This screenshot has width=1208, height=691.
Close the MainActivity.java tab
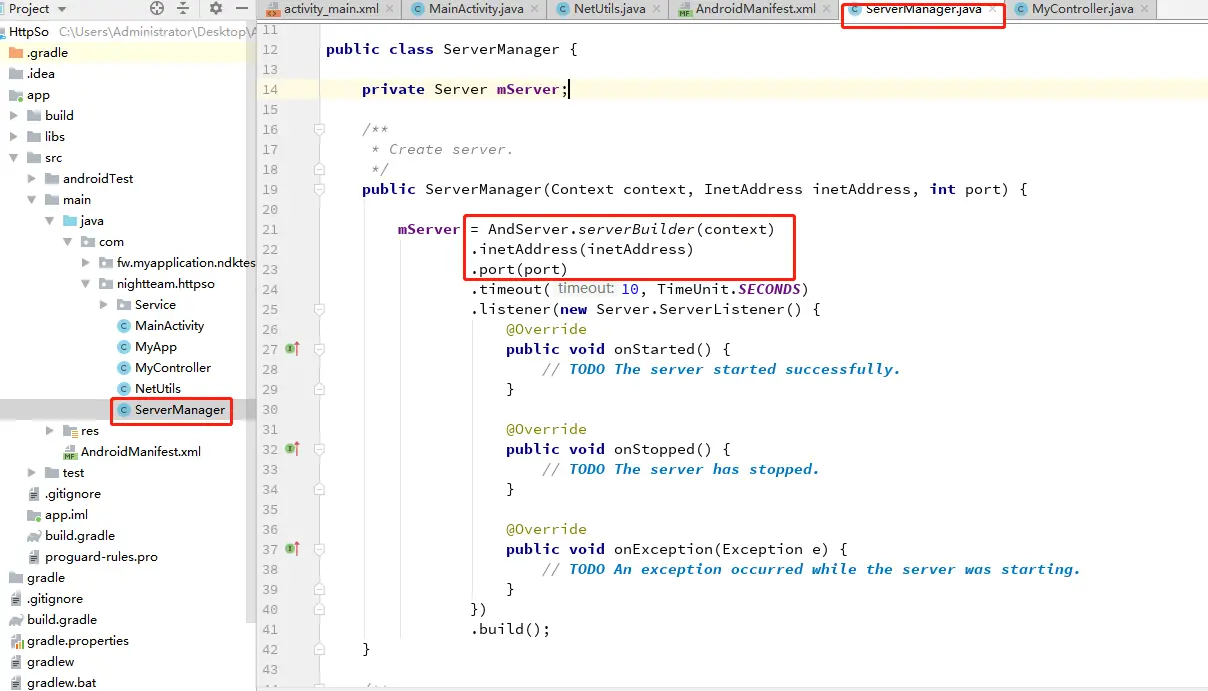click(x=535, y=9)
